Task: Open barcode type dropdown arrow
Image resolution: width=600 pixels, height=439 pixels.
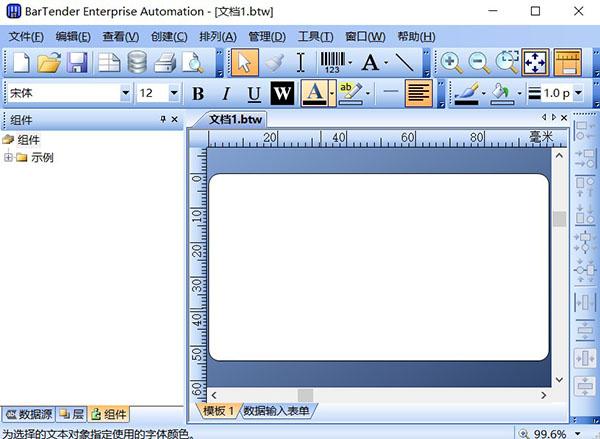Action: [x=350, y=62]
